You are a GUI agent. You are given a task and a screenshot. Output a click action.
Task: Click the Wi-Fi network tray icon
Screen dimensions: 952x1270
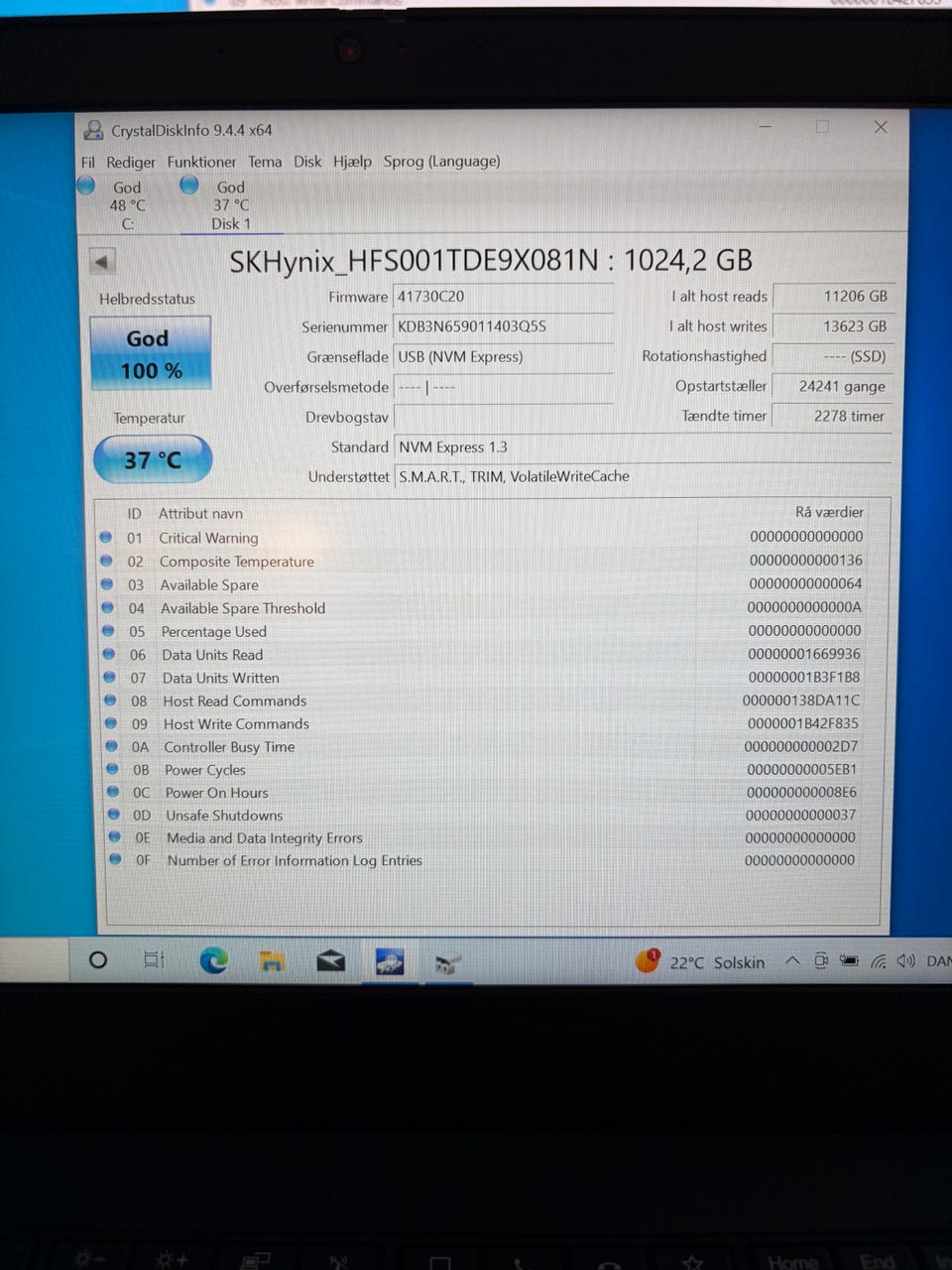coord(879,960)
